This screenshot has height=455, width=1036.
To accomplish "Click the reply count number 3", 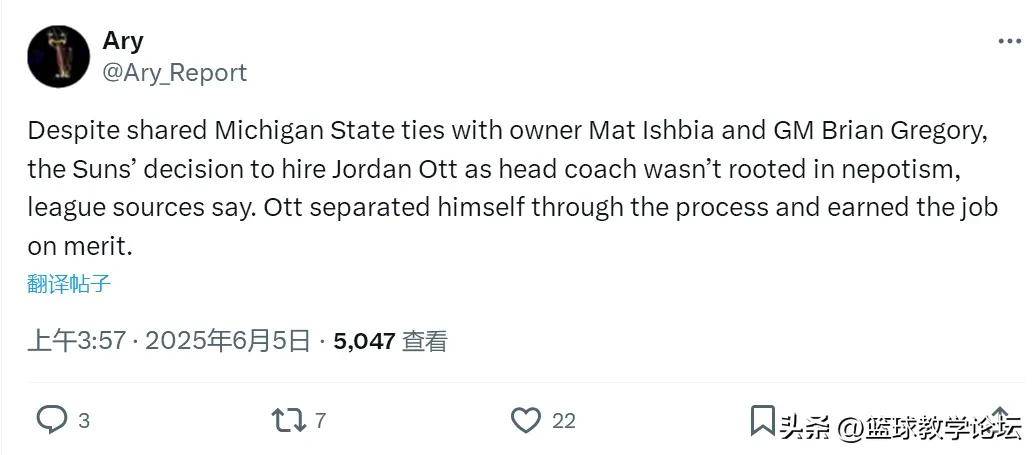I will (84, 421).
